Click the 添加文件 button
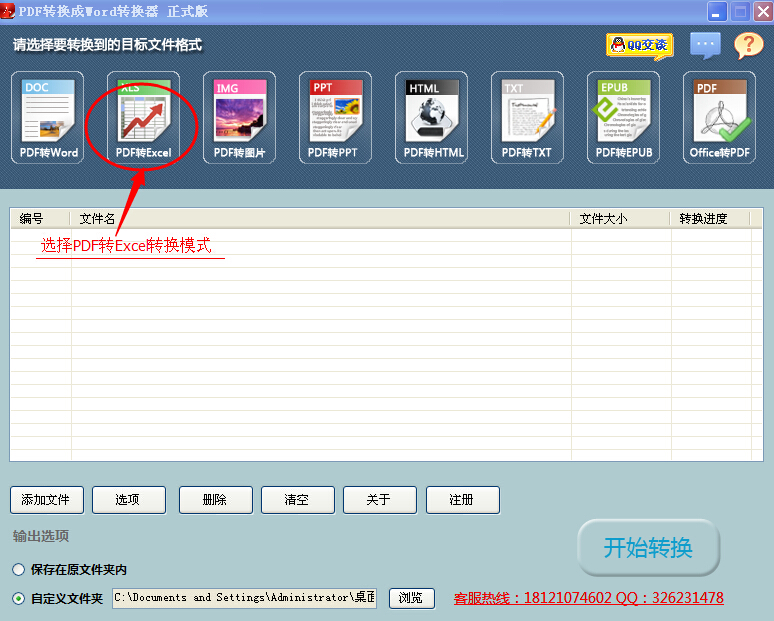 coord(47,500)
